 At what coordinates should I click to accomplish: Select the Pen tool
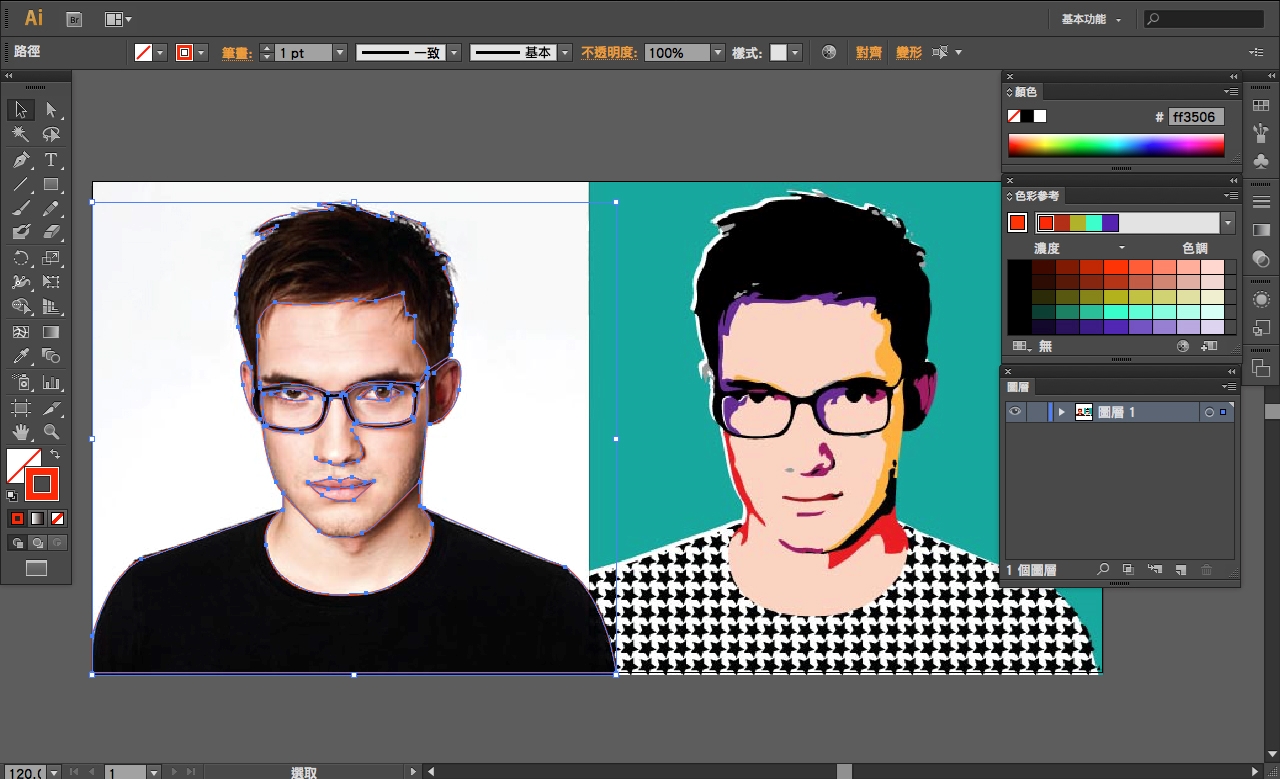(x=20, y=160)
